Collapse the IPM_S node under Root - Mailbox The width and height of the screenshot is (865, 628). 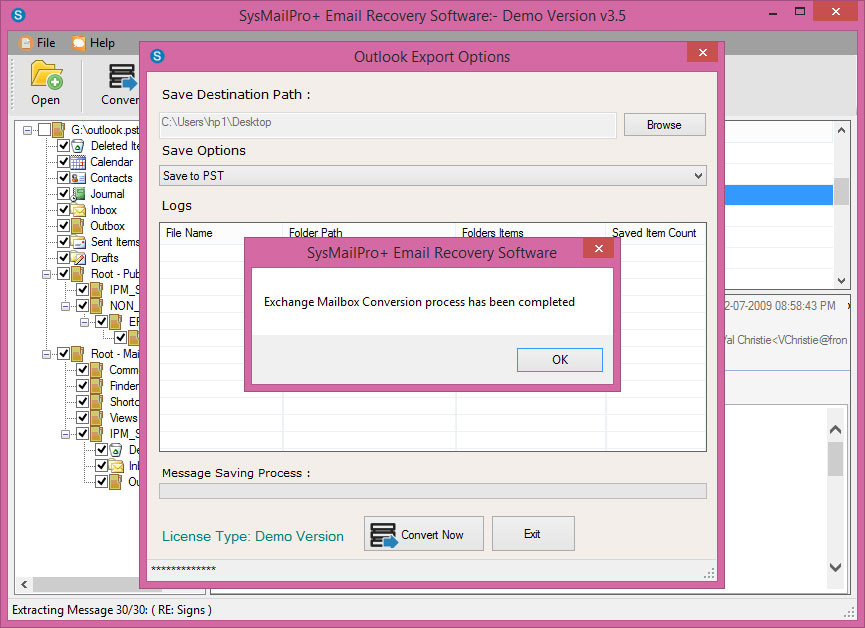[65, 434]
